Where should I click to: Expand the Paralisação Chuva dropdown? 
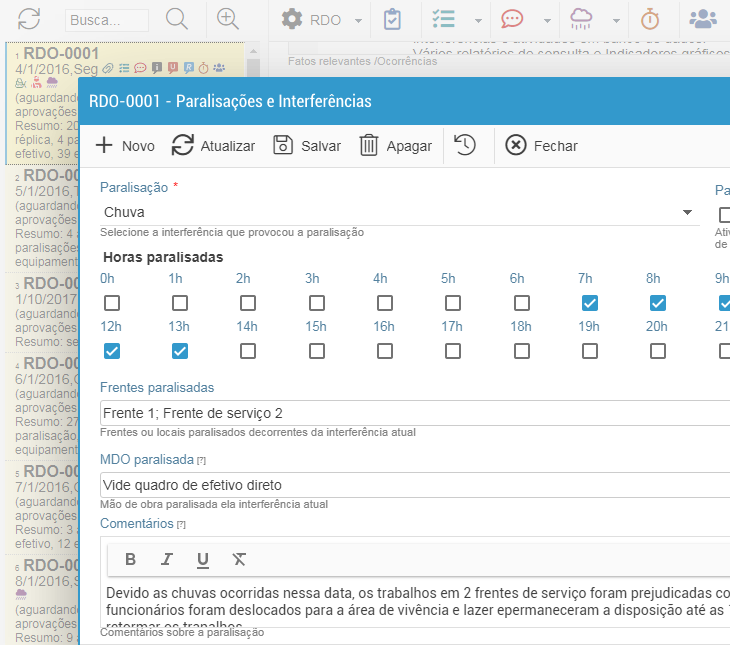tap(687, 212)
